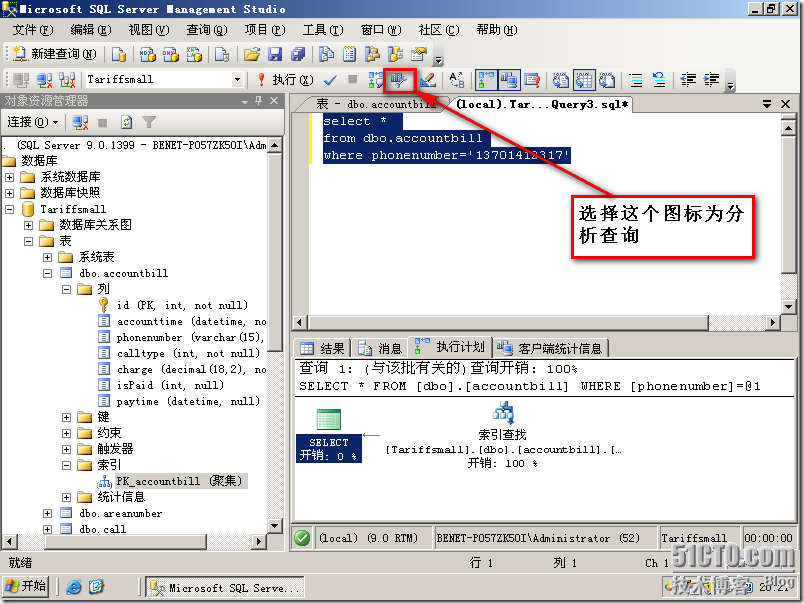Click the Save floppy disk icon

coord(275,54)
